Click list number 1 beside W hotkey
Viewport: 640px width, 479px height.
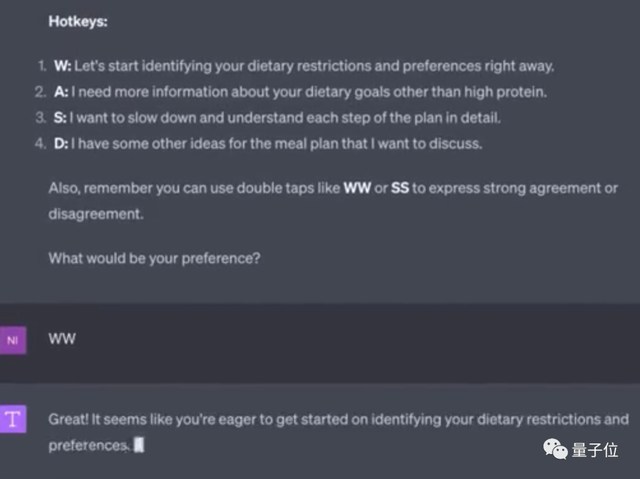tap(41, 66)
